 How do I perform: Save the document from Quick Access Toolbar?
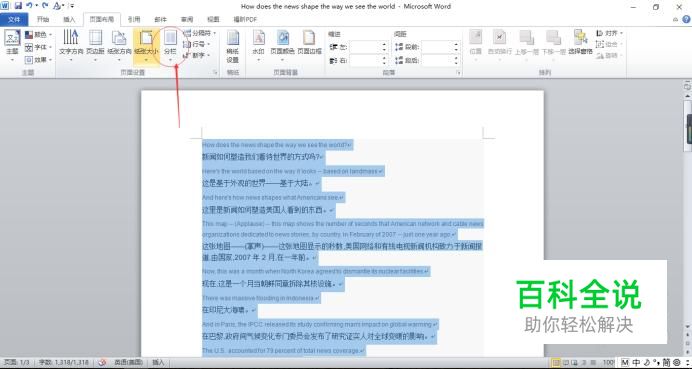[18, 6]
